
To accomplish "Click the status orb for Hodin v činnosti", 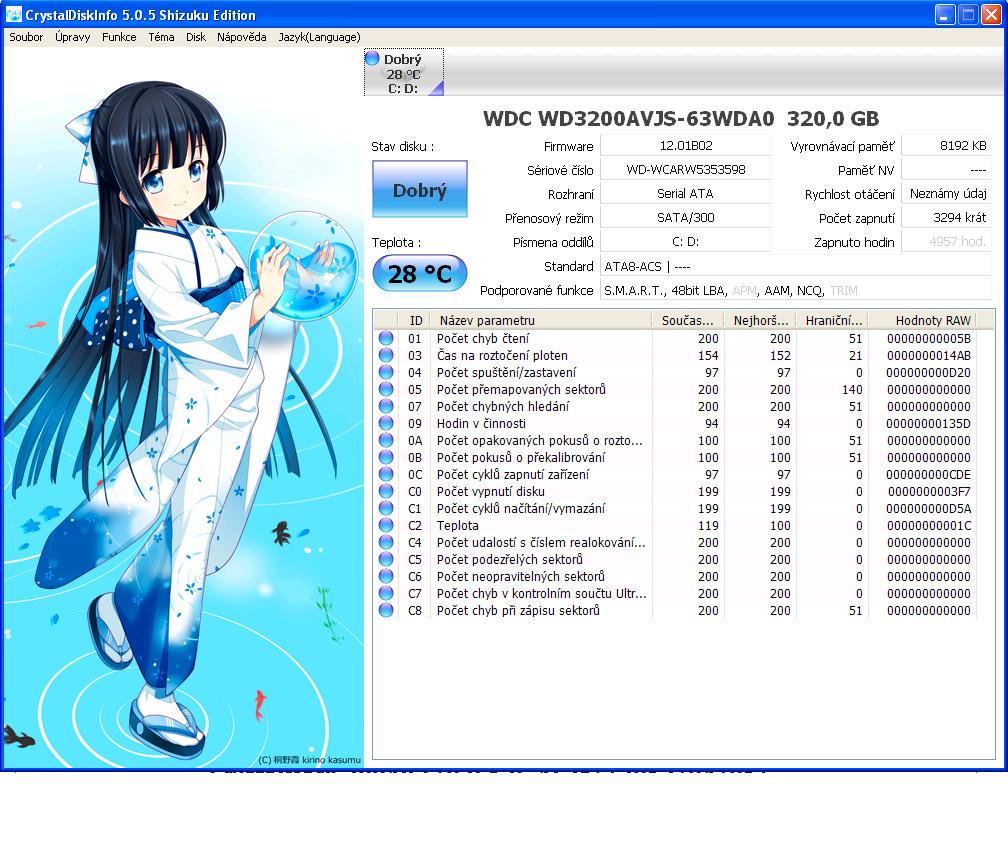I will click(386, 424).
